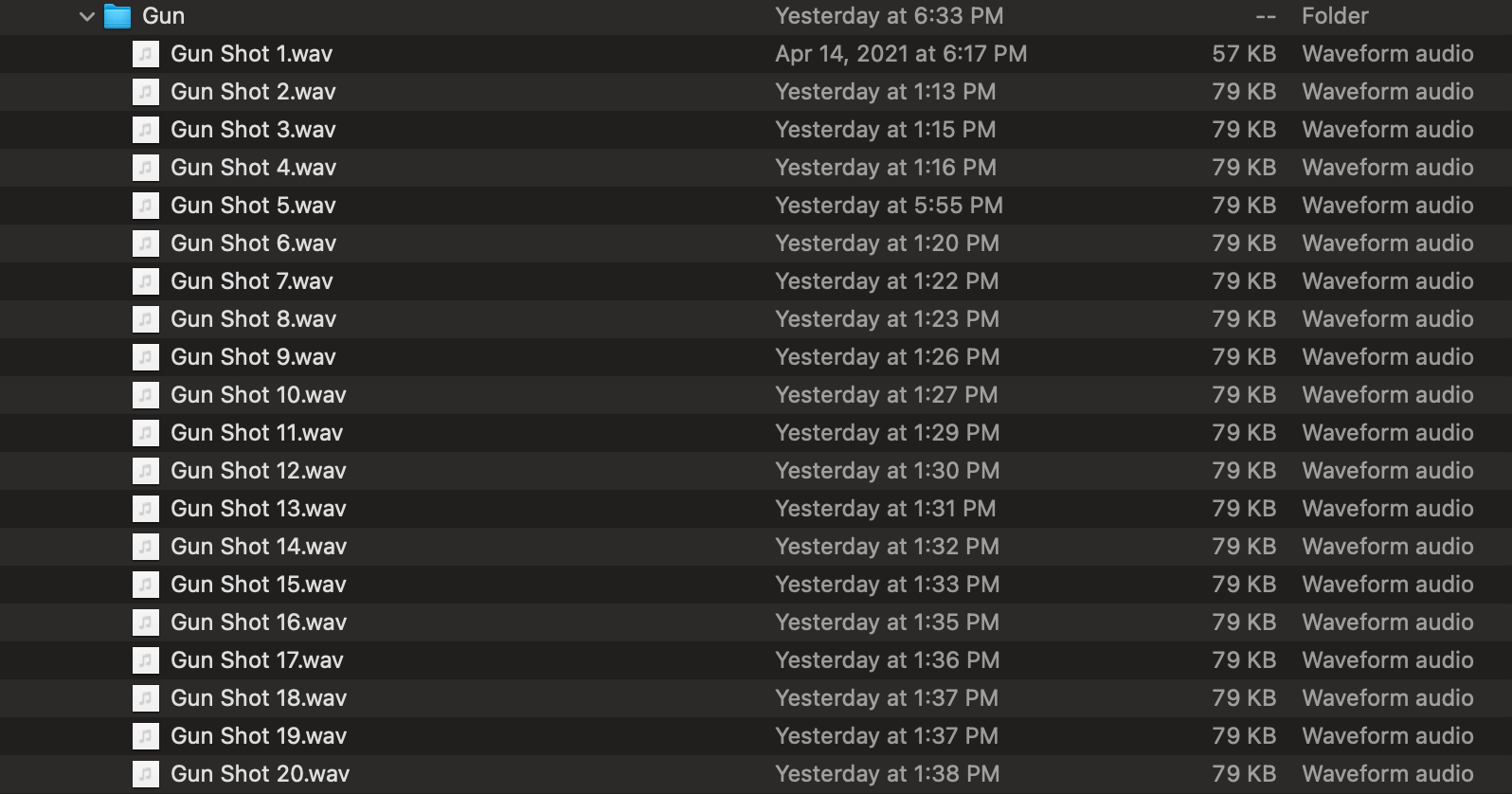The width and height of the screenshot is (1512, 794).
Task: Collapse the Gun folder disclosure arrow
Action: [87, 16]
